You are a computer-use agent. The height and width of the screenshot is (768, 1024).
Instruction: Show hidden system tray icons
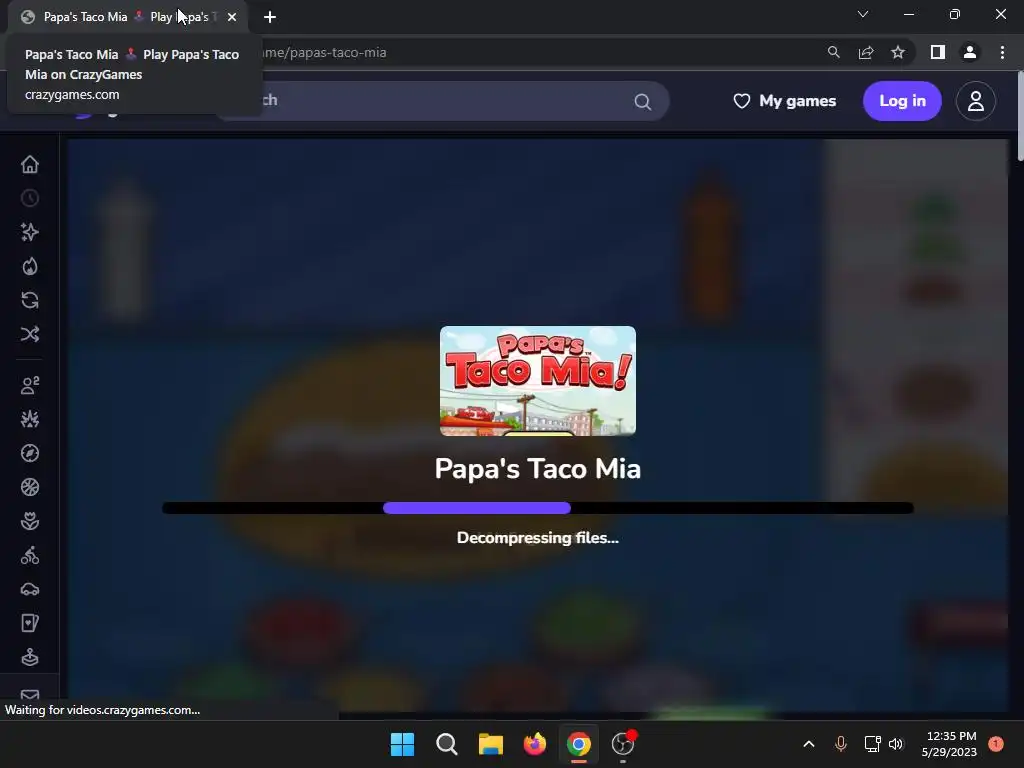[x=808, y=744]
